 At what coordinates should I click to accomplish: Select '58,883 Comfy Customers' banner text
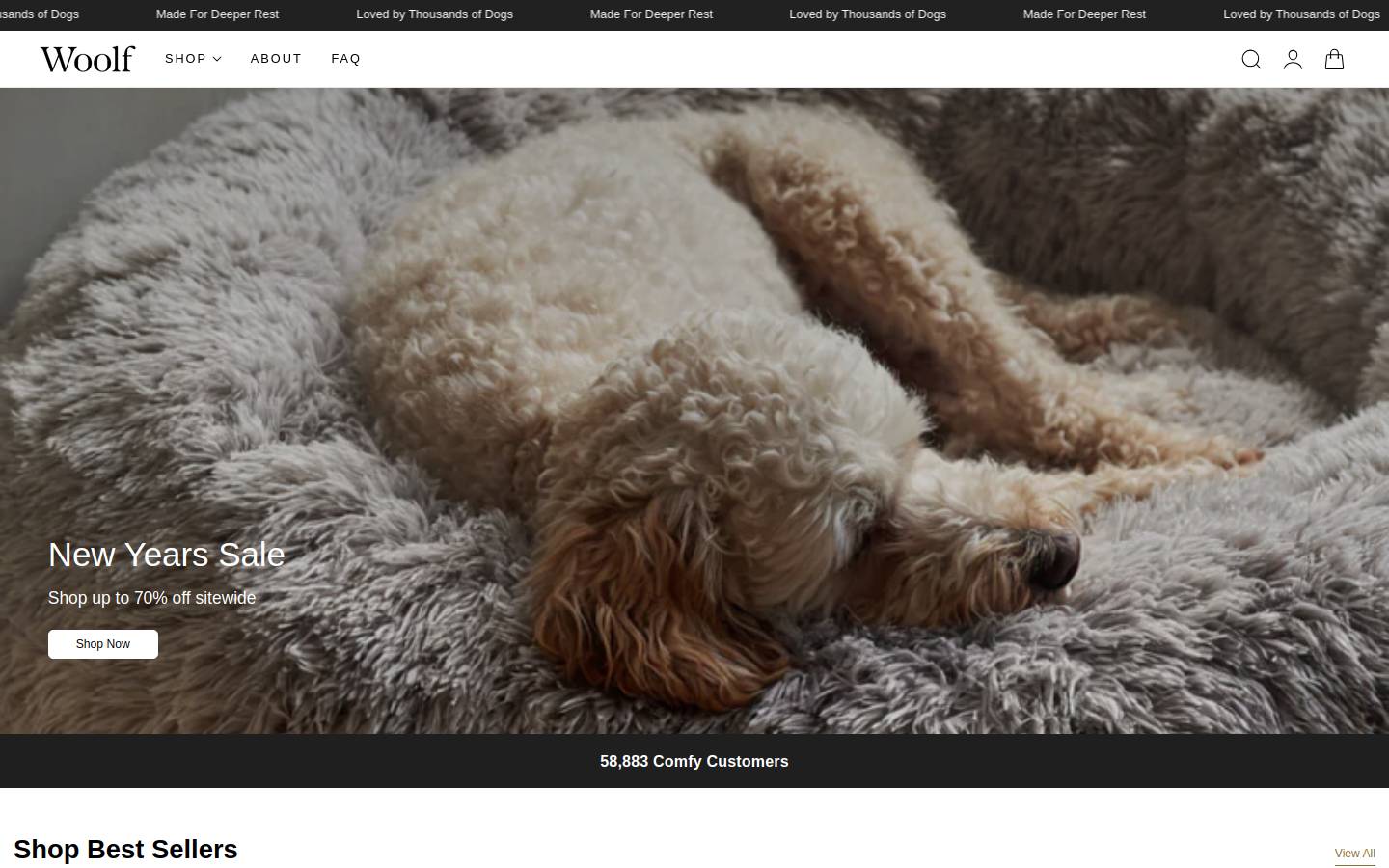(x=694, y=761)
